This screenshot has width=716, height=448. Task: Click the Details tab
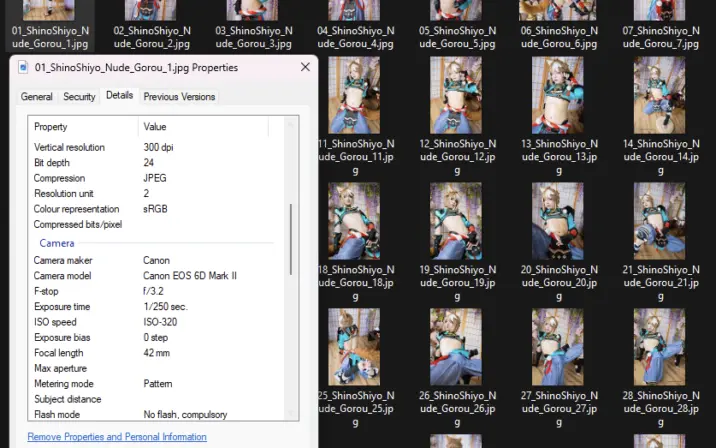click(119, 96)
